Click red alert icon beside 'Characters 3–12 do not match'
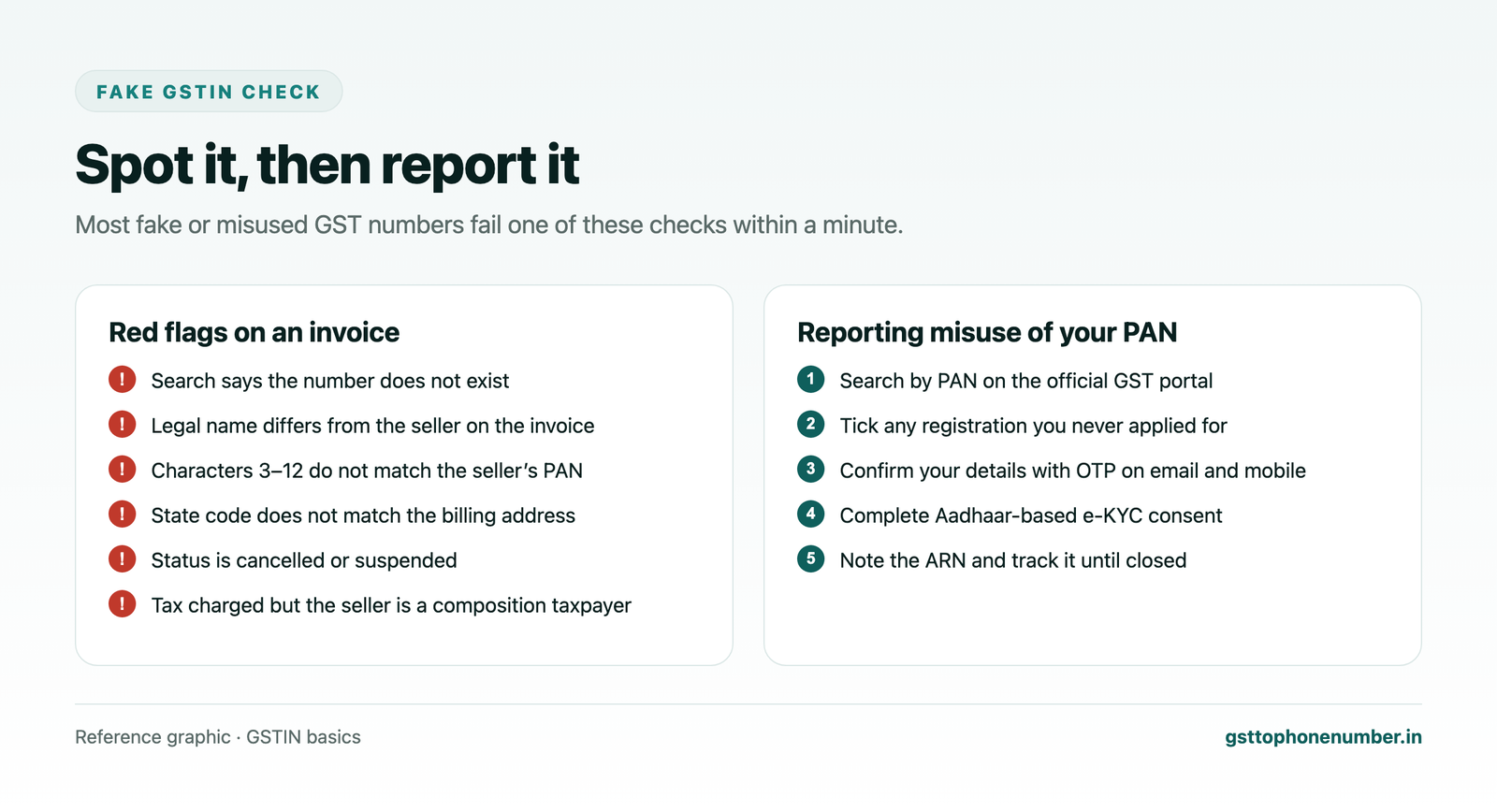1497x812 pixels. [122, 470]
